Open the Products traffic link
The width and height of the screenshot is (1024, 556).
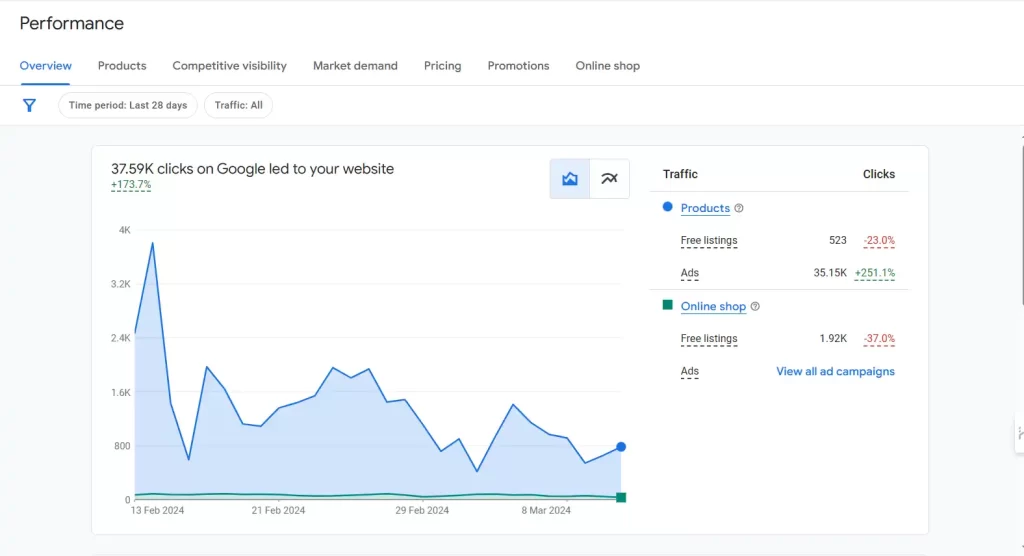(705, 208)
